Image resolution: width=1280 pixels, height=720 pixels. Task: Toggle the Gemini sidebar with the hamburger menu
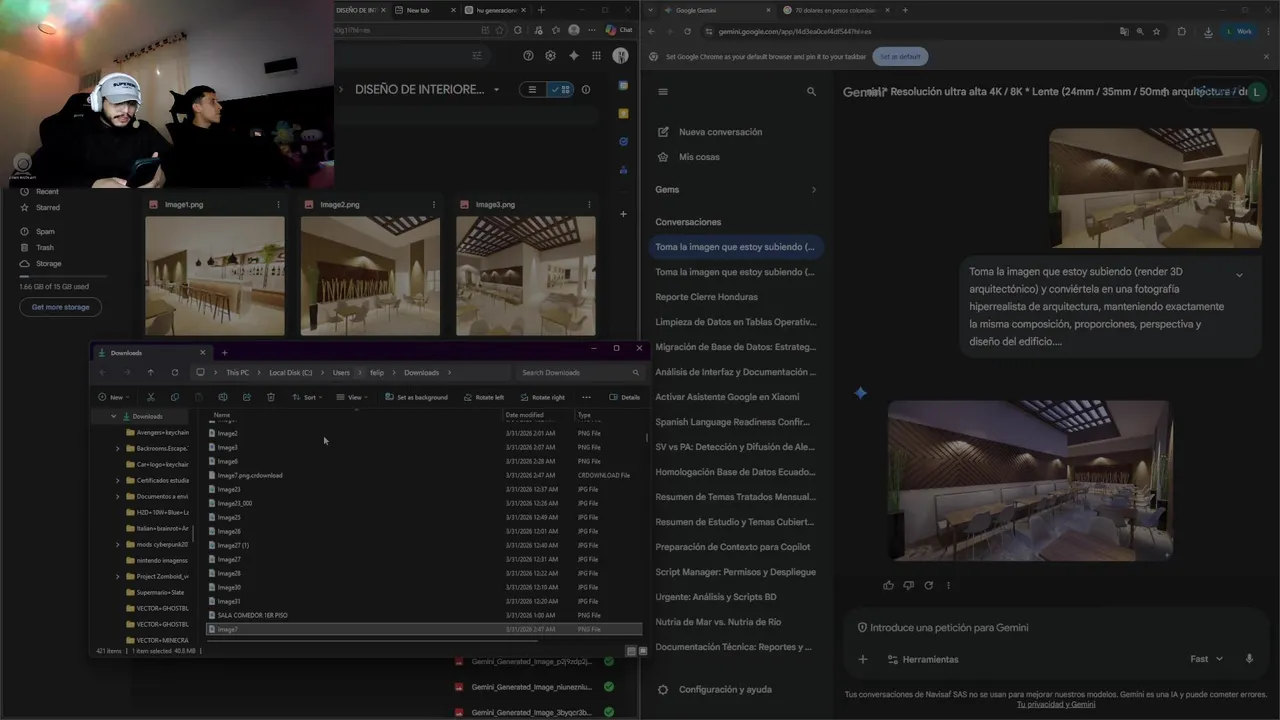click(662, 91)
